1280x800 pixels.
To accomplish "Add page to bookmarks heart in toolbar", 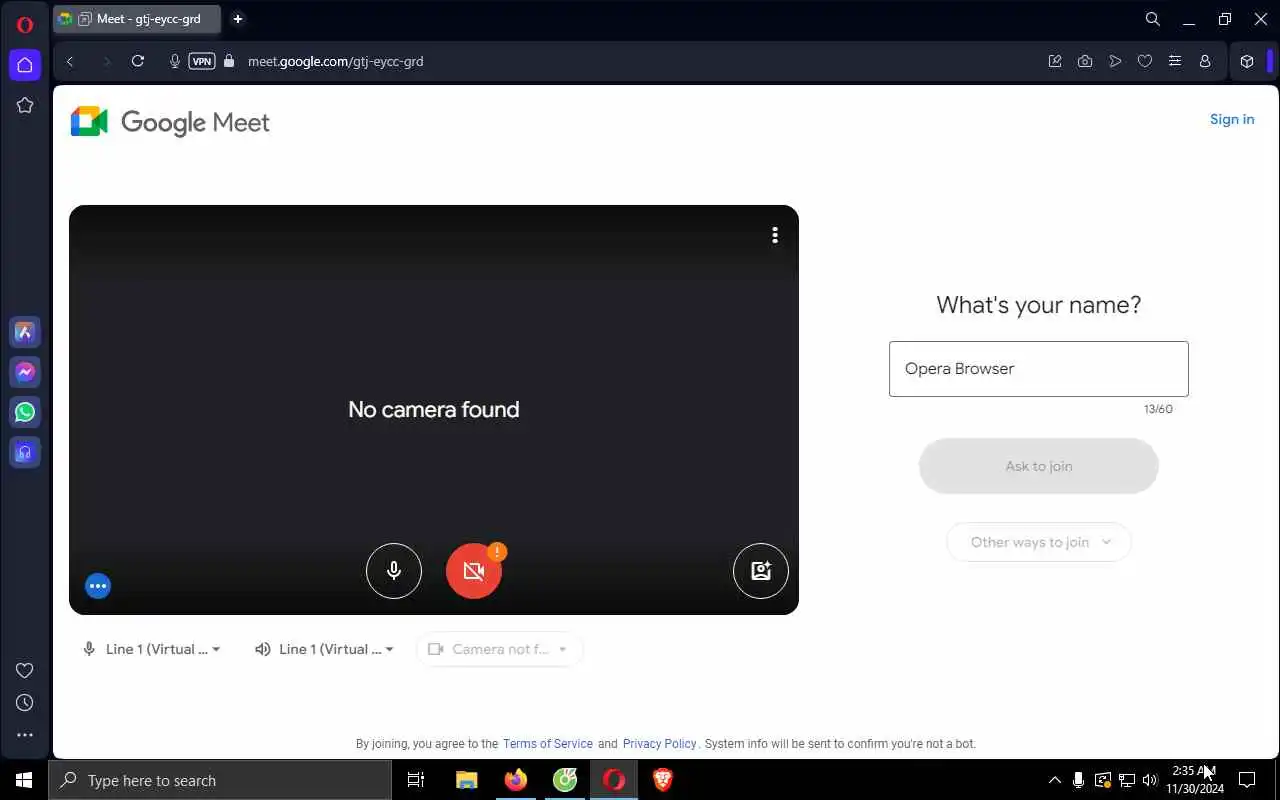I will [1145, 61].
